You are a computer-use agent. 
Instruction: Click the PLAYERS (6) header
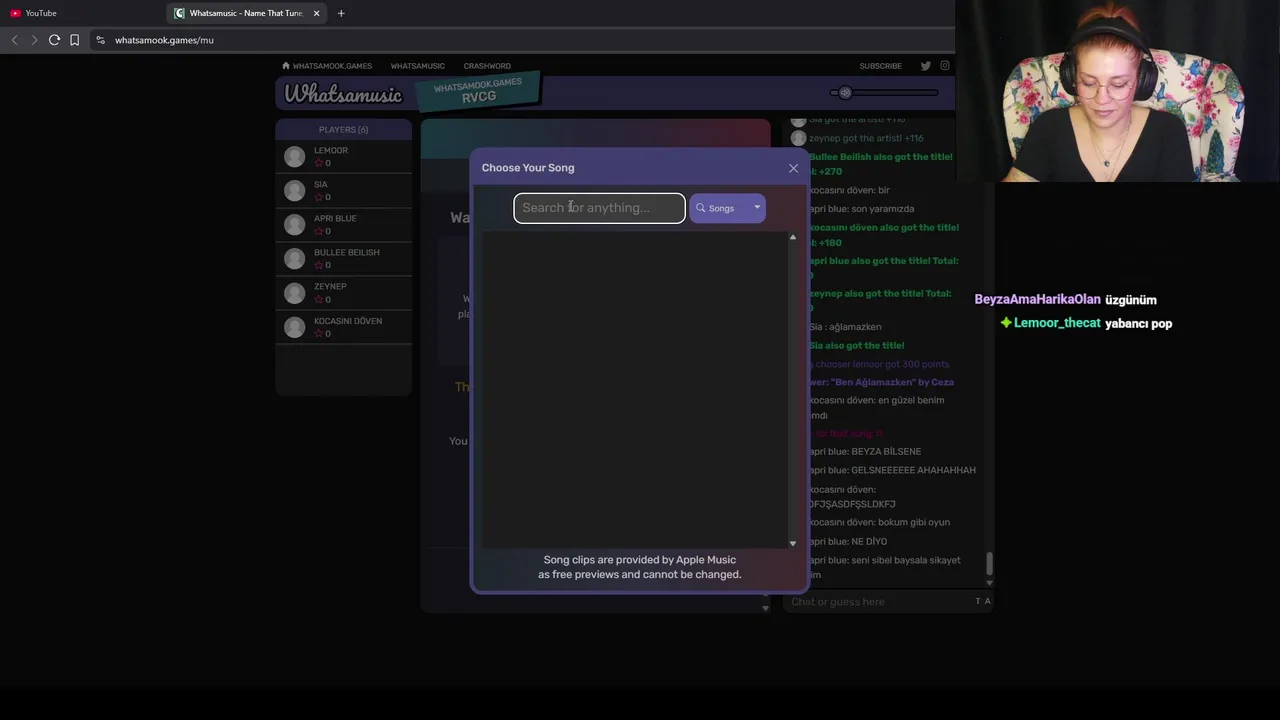coord(343,130)
